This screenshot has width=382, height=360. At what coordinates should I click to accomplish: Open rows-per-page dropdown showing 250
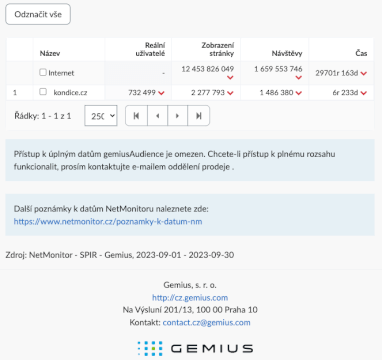101,116
